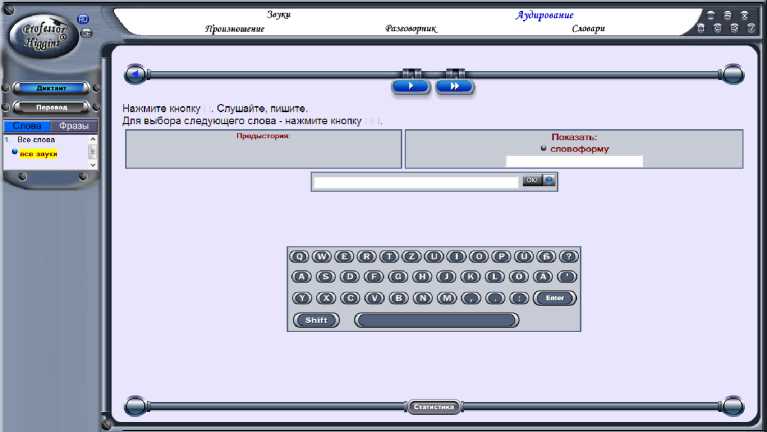Image resolution: width=767 pixels, height=432 pixels.
Task: Tap the N key on the virtual keyboard
Action: [x=423, y=298]
